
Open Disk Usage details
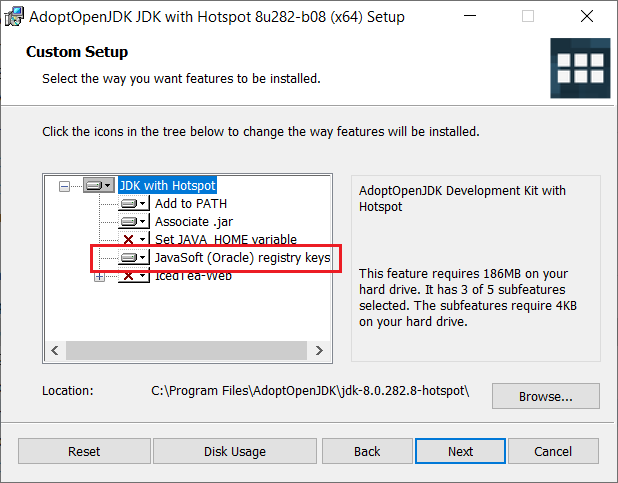click(235, 451)
